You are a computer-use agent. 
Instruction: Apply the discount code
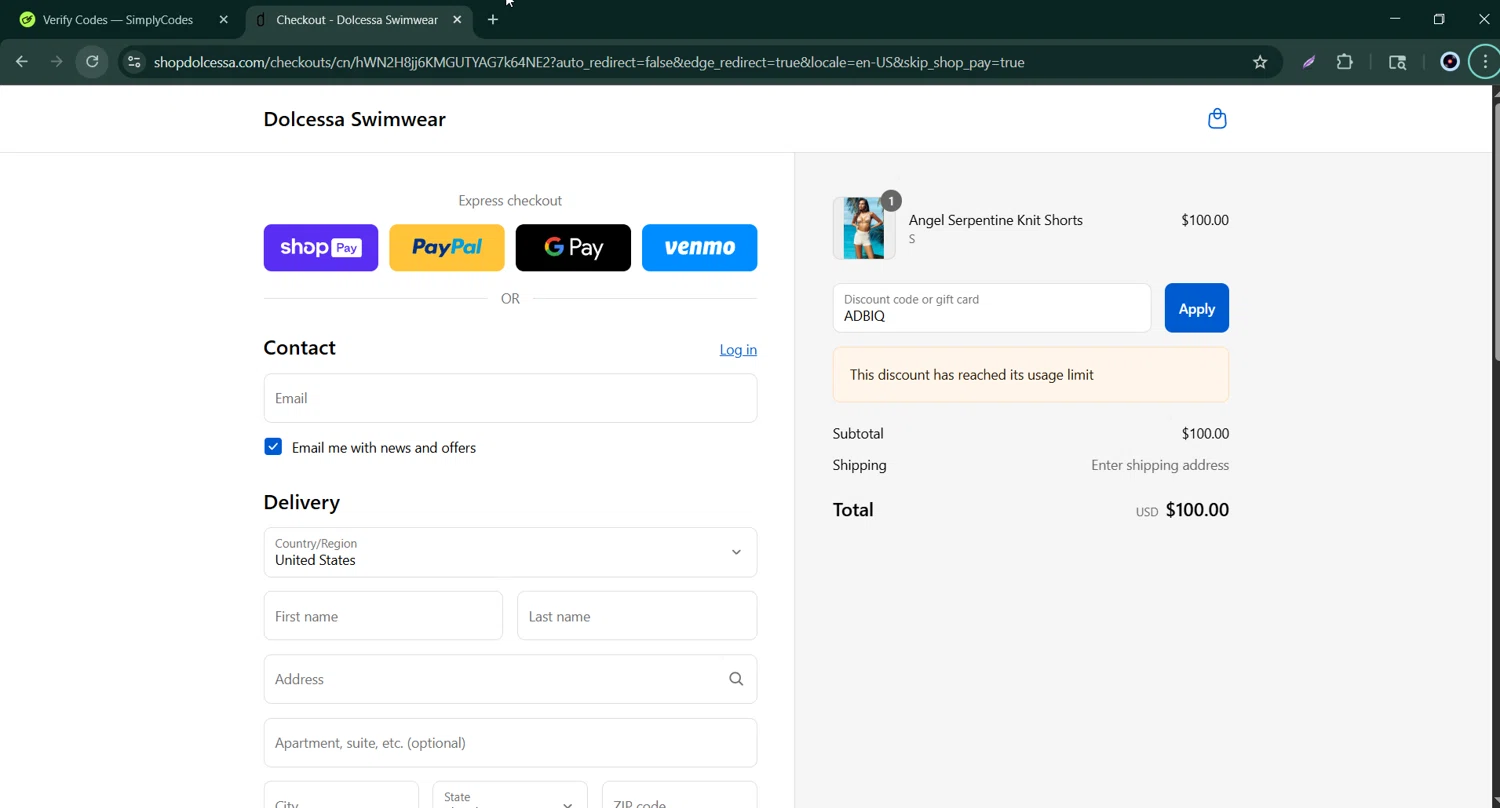[1196, 308]
